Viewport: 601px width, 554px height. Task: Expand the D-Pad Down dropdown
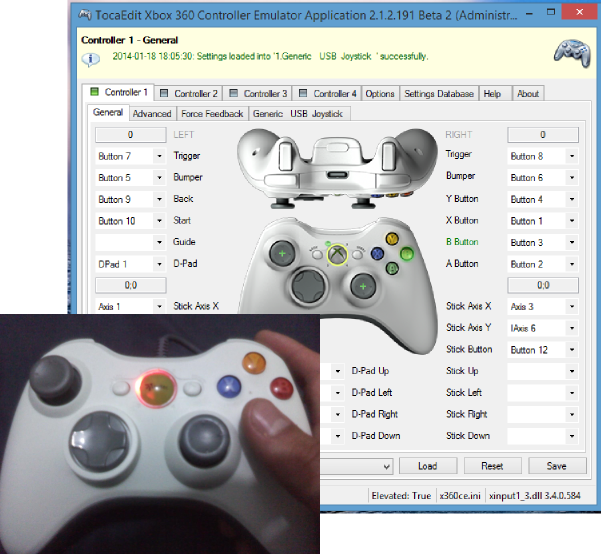point(338,436)
